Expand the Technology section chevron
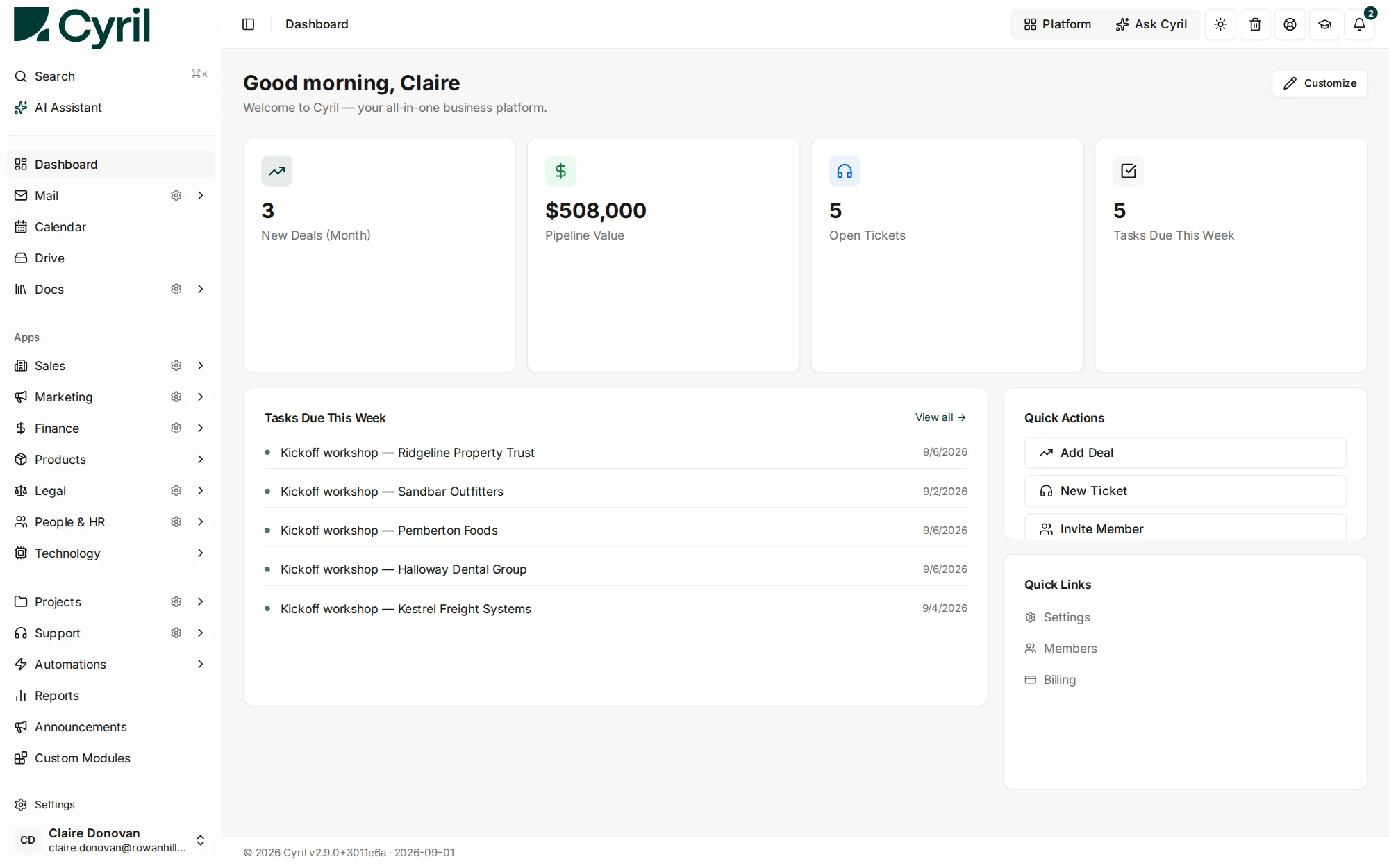Screen dimensions: 1389x868 pos(200,553)
